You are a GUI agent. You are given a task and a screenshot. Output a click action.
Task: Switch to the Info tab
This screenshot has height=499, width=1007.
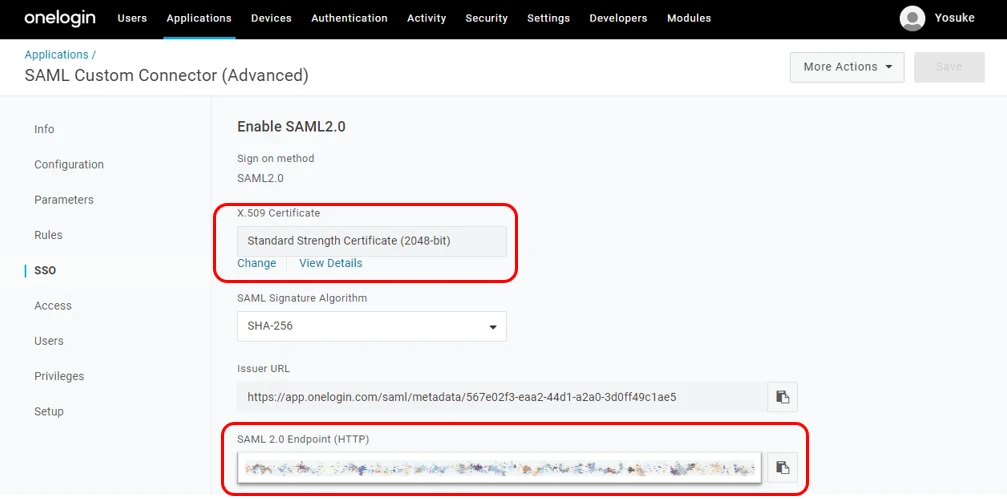pyautogui.click(x=44, y=129)
